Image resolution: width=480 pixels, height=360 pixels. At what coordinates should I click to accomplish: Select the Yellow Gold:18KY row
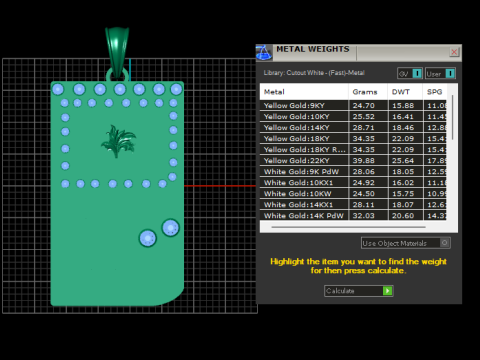click(353, 139)
